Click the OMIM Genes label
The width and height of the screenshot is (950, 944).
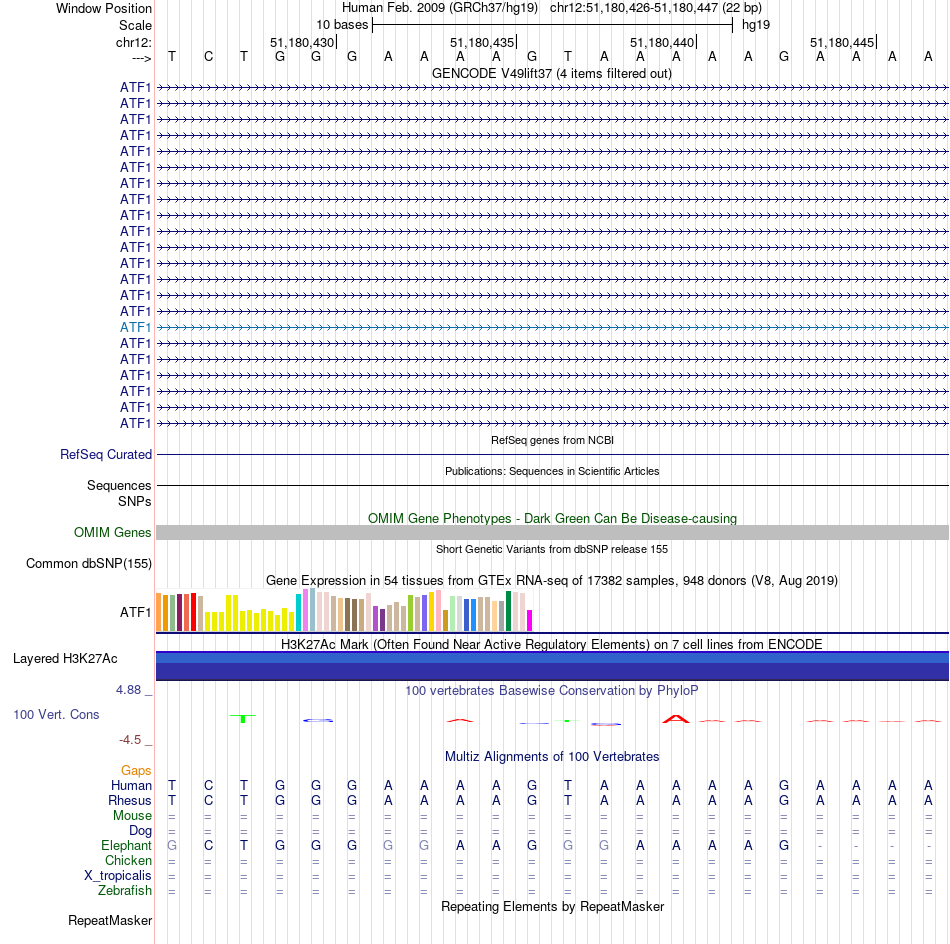tap(113, 533)
